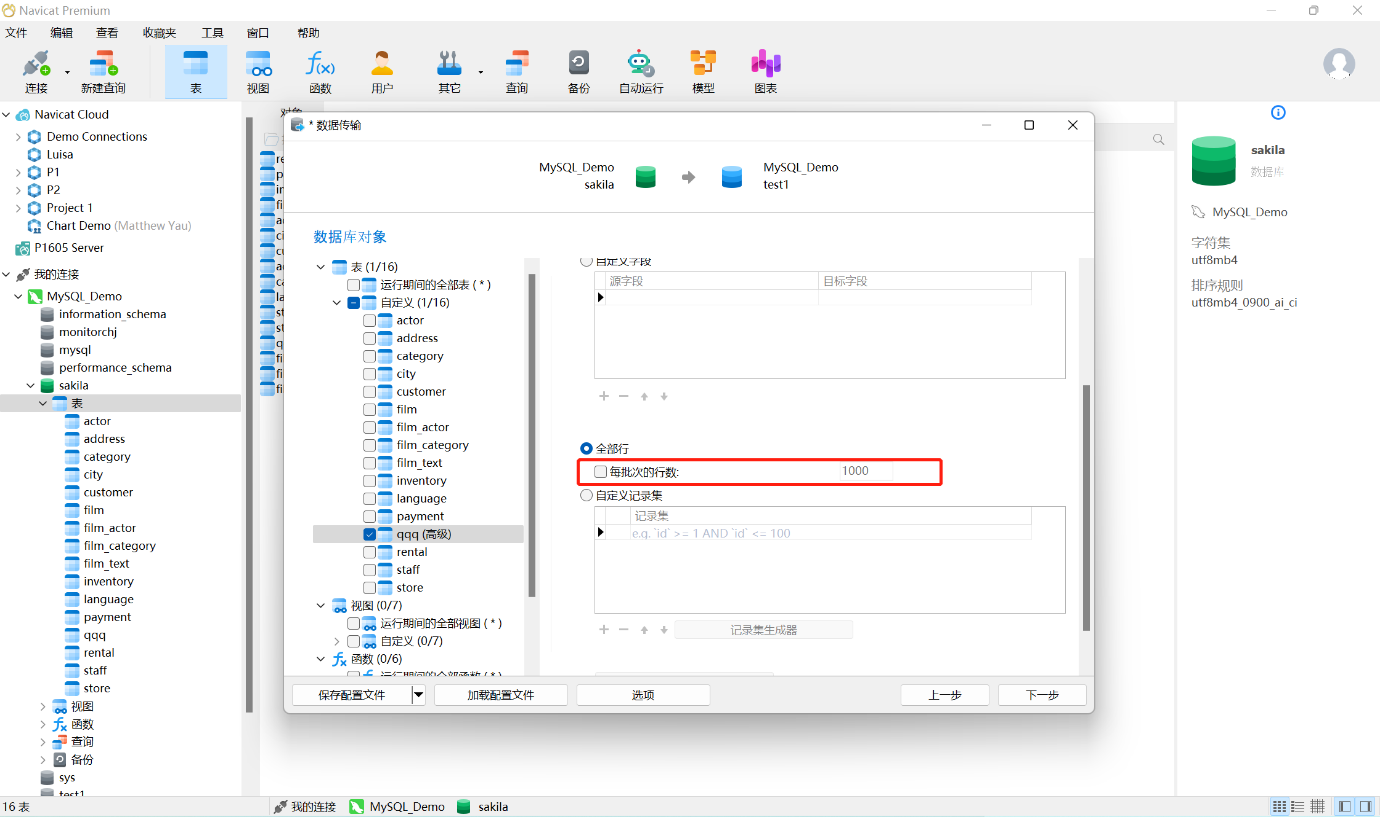Select the View (视图) toolbar icon
1380x817 pixels.
click(258, 72)
